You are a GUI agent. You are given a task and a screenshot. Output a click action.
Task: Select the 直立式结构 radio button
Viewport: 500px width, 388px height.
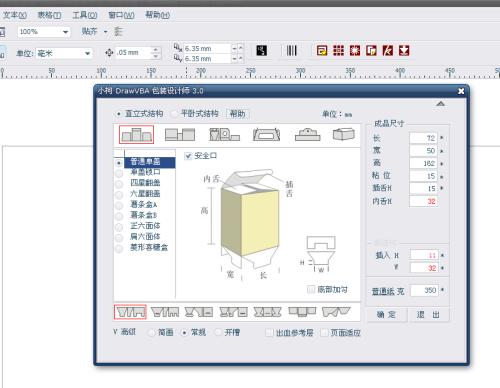pyautogui.click(x=118, y=114)
